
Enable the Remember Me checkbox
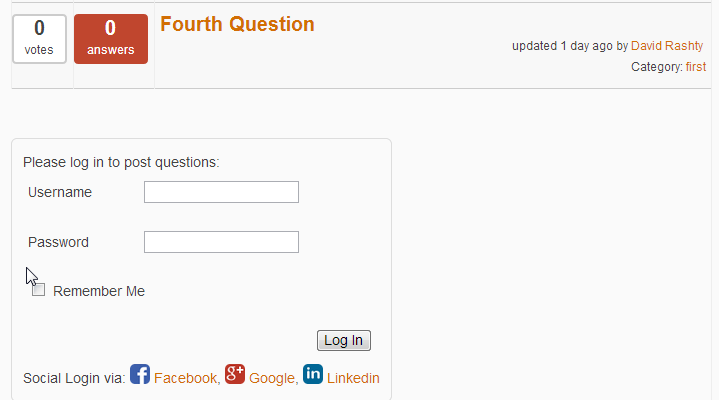click(x=39, y=290)
